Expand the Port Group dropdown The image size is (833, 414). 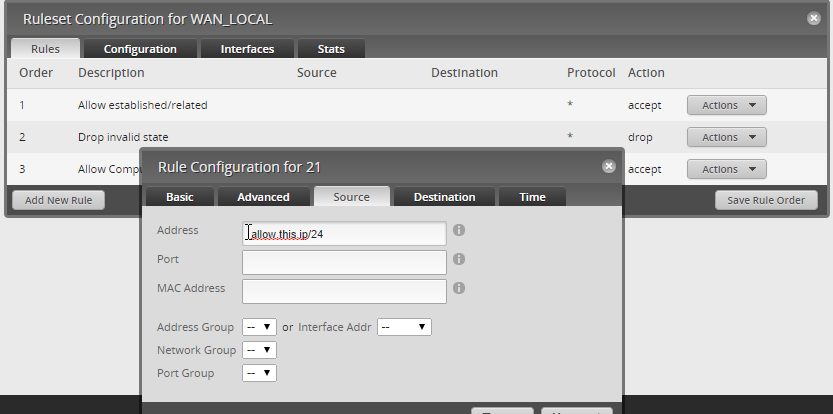coord(259,373)
